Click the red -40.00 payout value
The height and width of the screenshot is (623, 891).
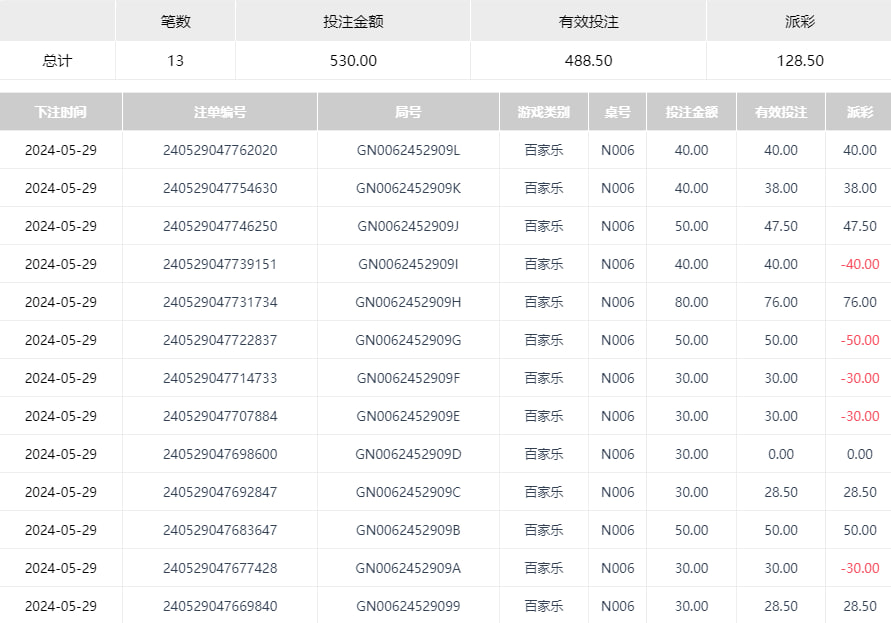859,264
